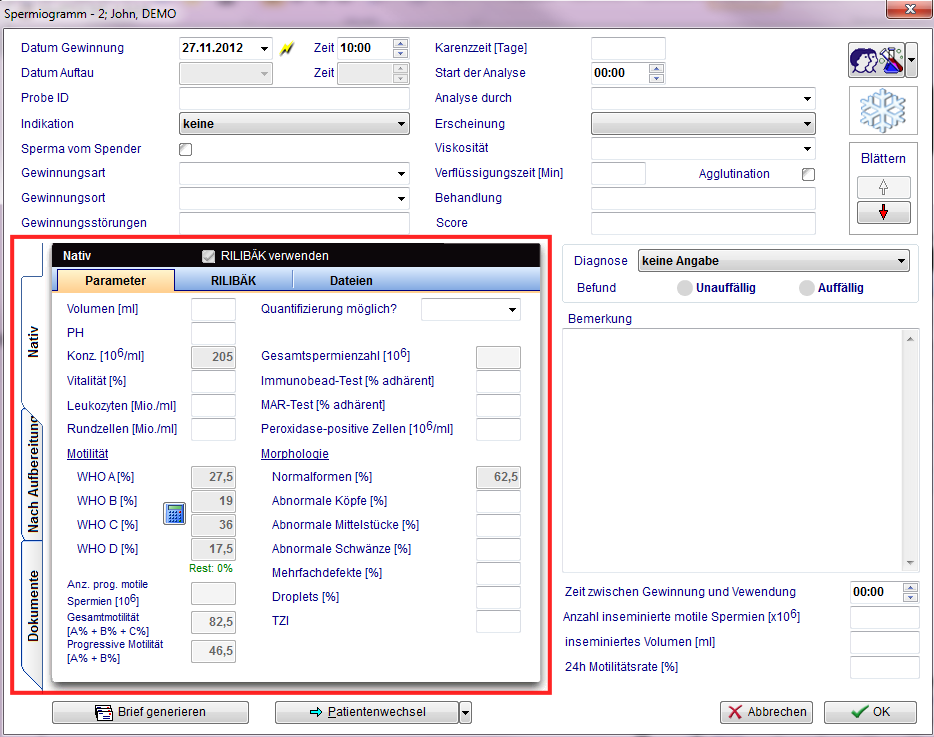The width and height of the screenshot is (934, 737).
Task: Click the PH input field
Action: point(213,333)
